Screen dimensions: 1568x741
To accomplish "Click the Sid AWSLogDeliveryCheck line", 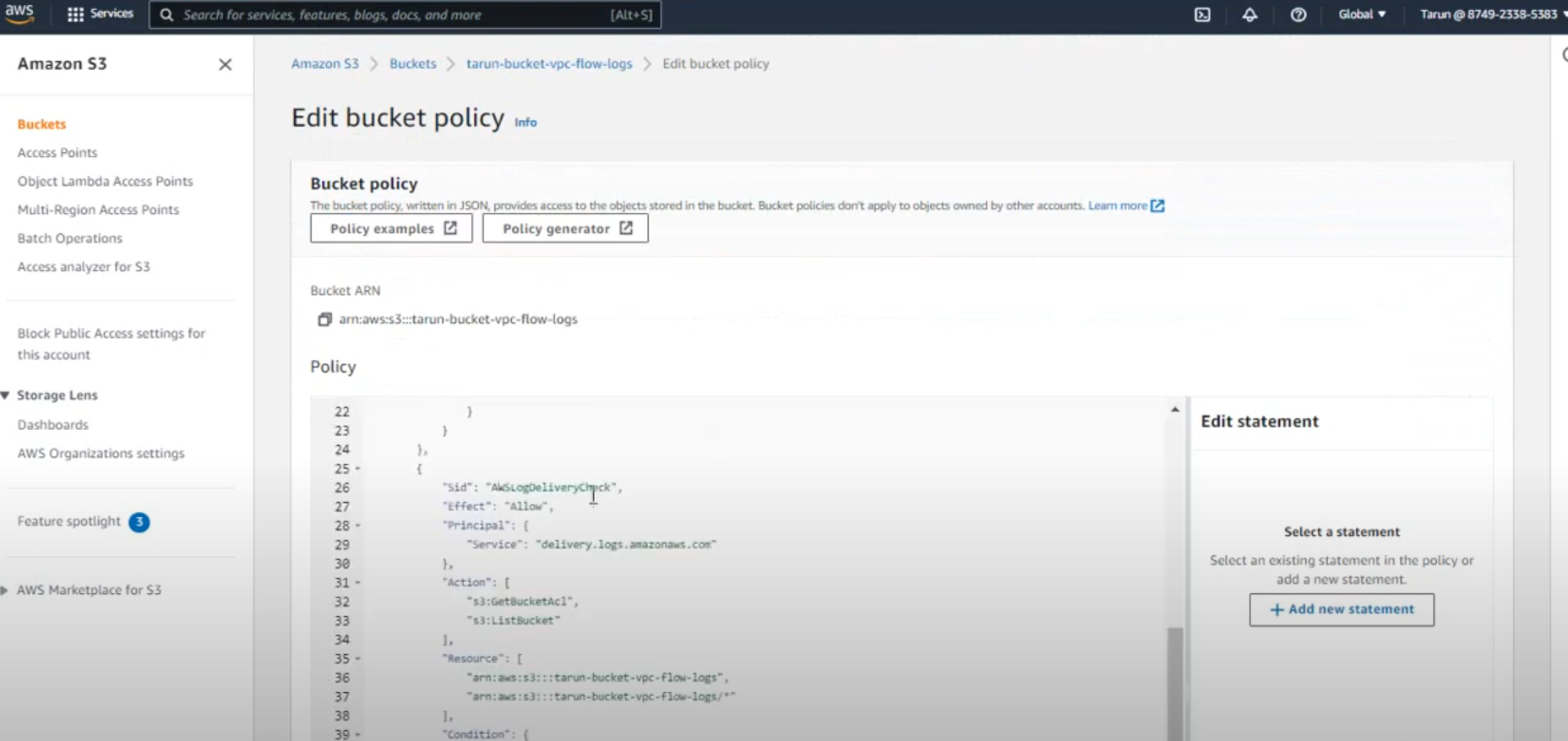I will [532, 488].
